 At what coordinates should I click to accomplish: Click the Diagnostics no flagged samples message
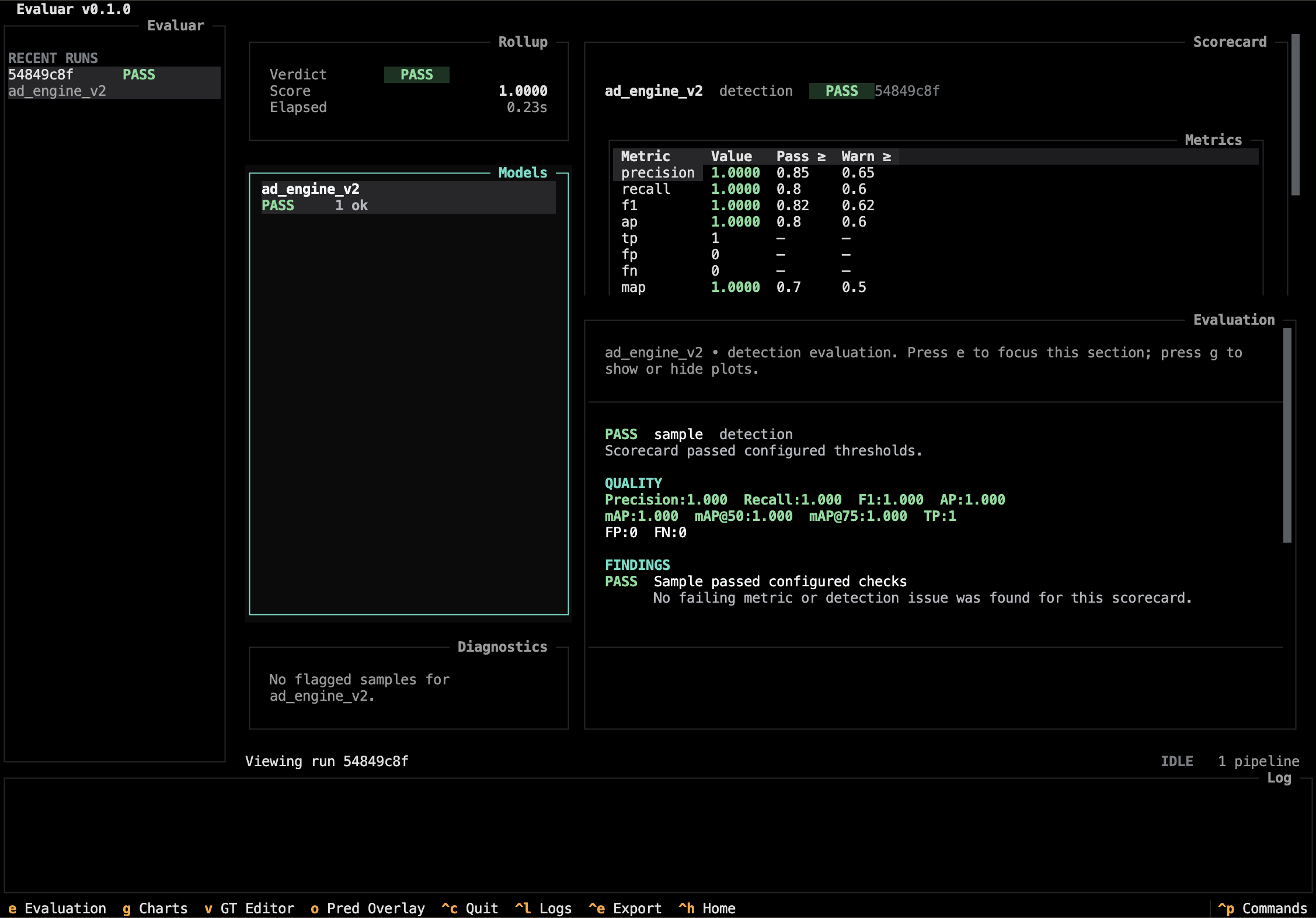(x=359, y=688)
